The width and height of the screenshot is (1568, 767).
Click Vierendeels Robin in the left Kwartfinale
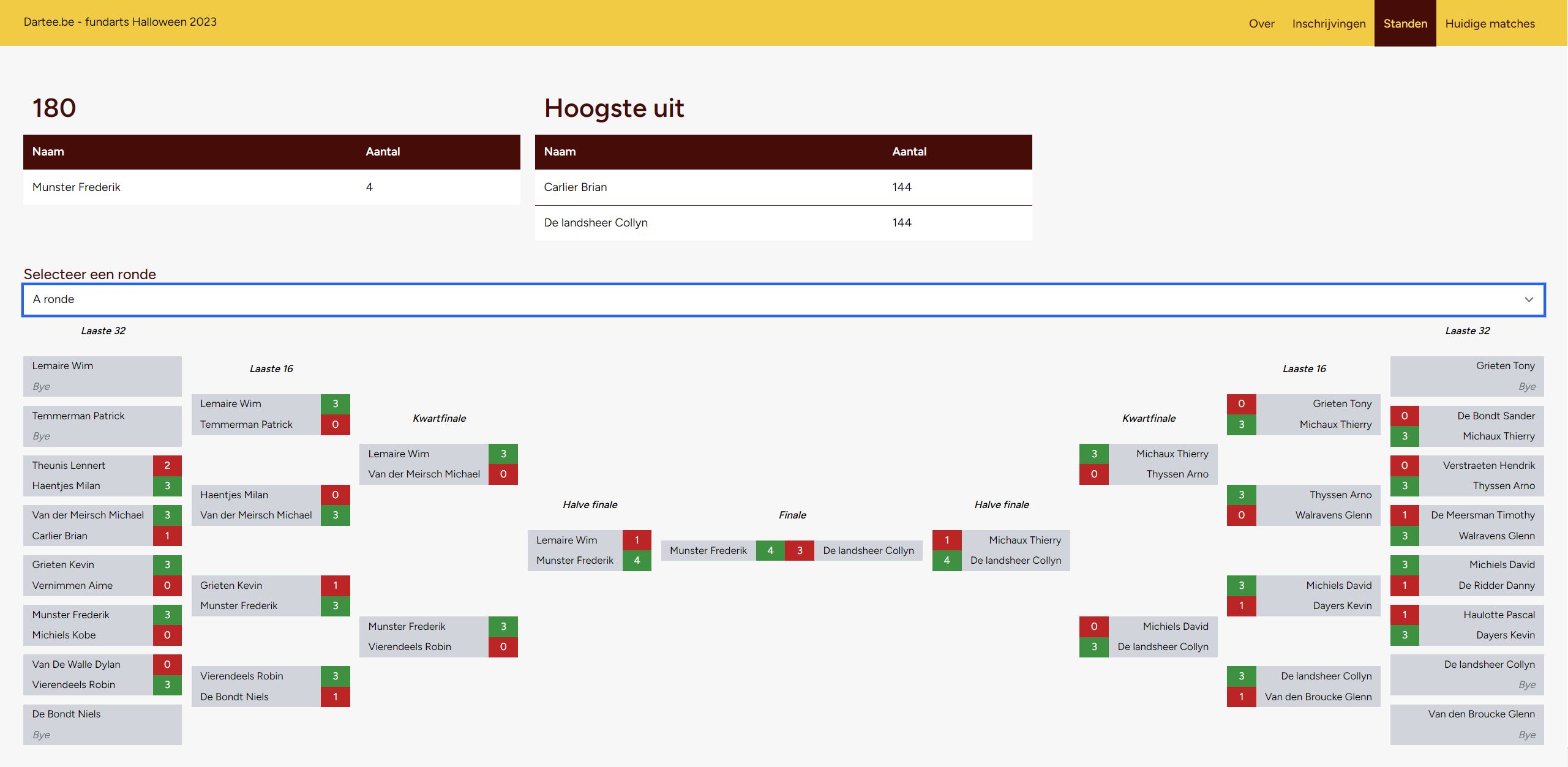[x=409, y=647]
